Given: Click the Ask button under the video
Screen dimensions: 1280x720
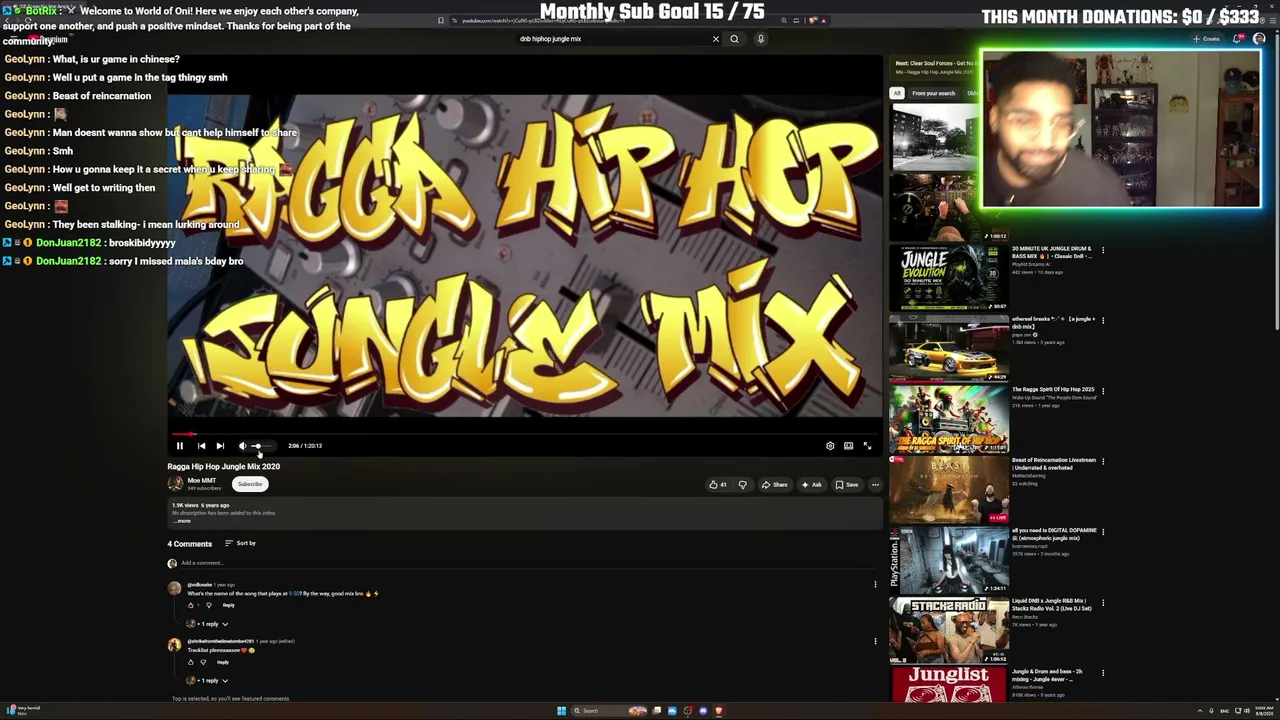Looking at the screenshot, I should (811, 485).
